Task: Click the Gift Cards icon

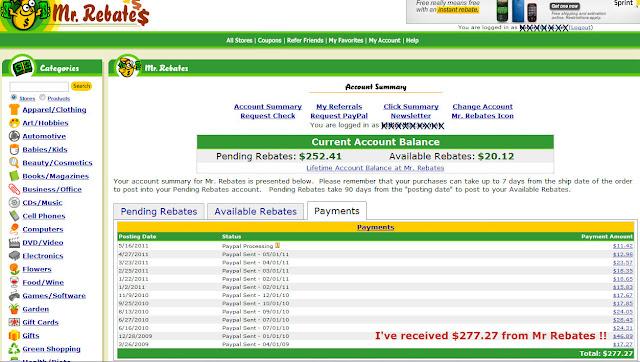Action: click(x=14, y=322)
